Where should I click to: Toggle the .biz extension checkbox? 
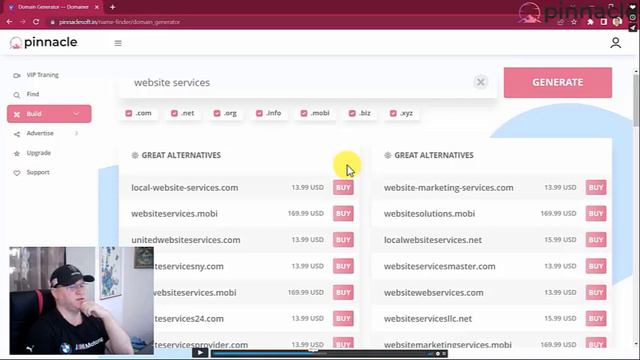[x=352, y=113]
